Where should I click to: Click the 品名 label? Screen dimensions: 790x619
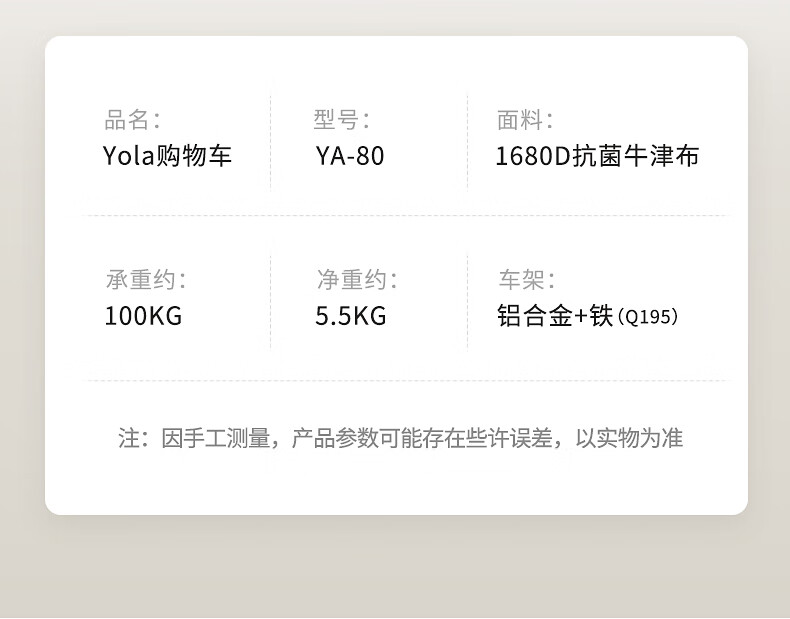click(132, 121)
